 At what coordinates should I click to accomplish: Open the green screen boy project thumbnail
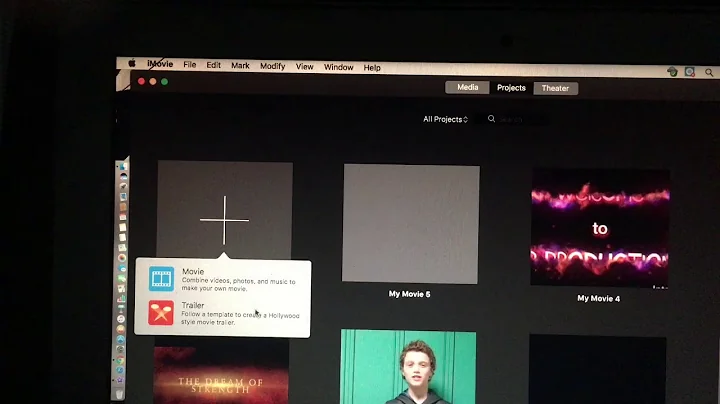pyautogui.click(x=408, y=367)
